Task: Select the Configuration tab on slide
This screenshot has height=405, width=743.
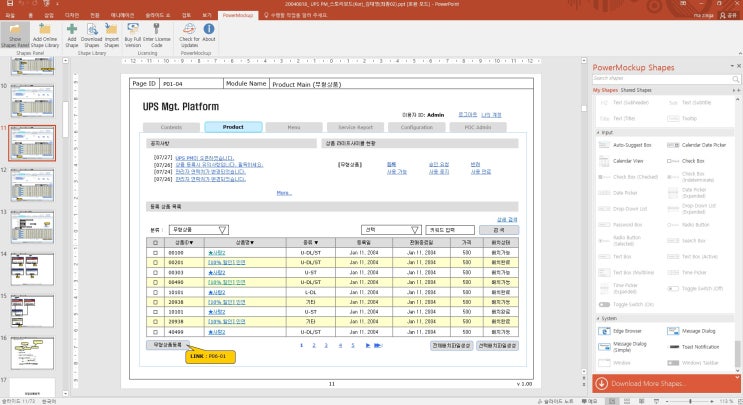Action: pyautogui.click(x=417, y=127)
